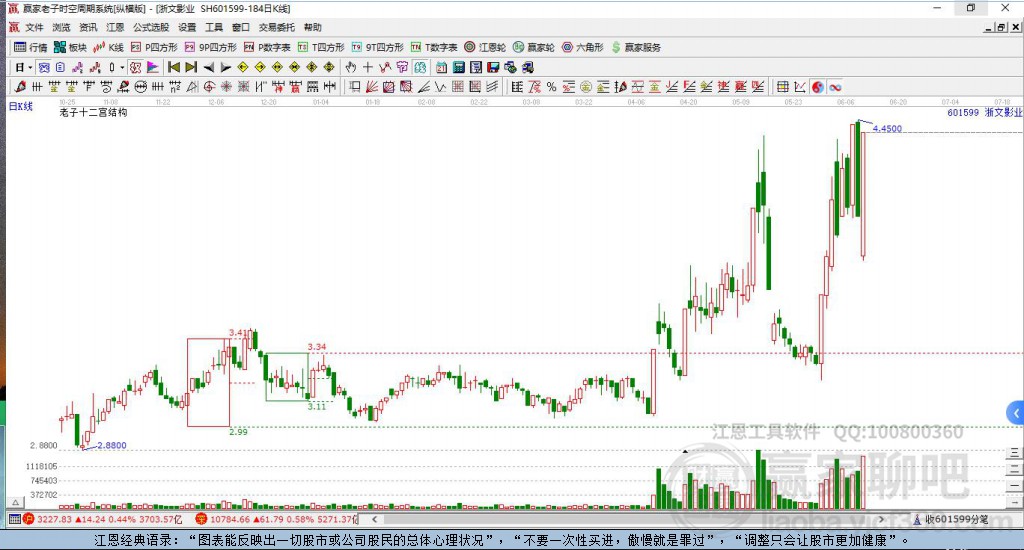Image resolution: width=1024 pixels, height=550 pixels.
Task: Click the 4.4500 price high label
Action: (x=887, y=129)
